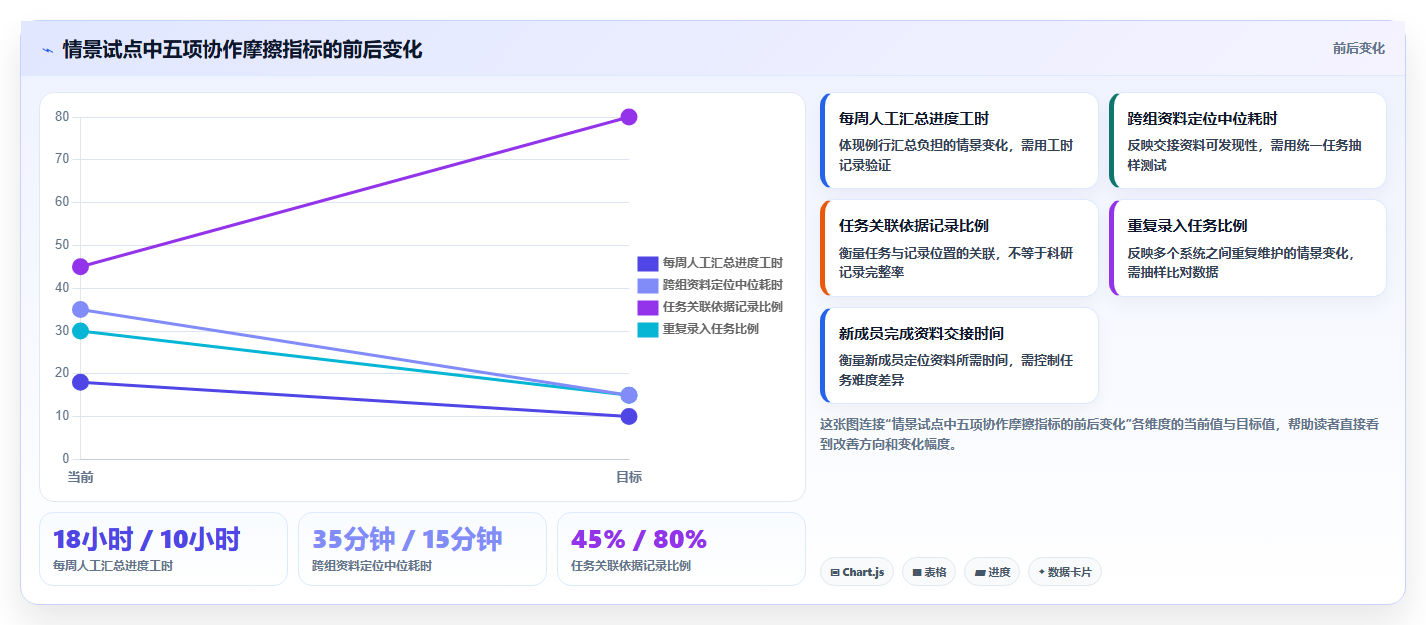This screenshot has width=1426, height=625.
Task: Click the light-blue current point at 35
Action: pyautogui.click(x=81, y=310)
